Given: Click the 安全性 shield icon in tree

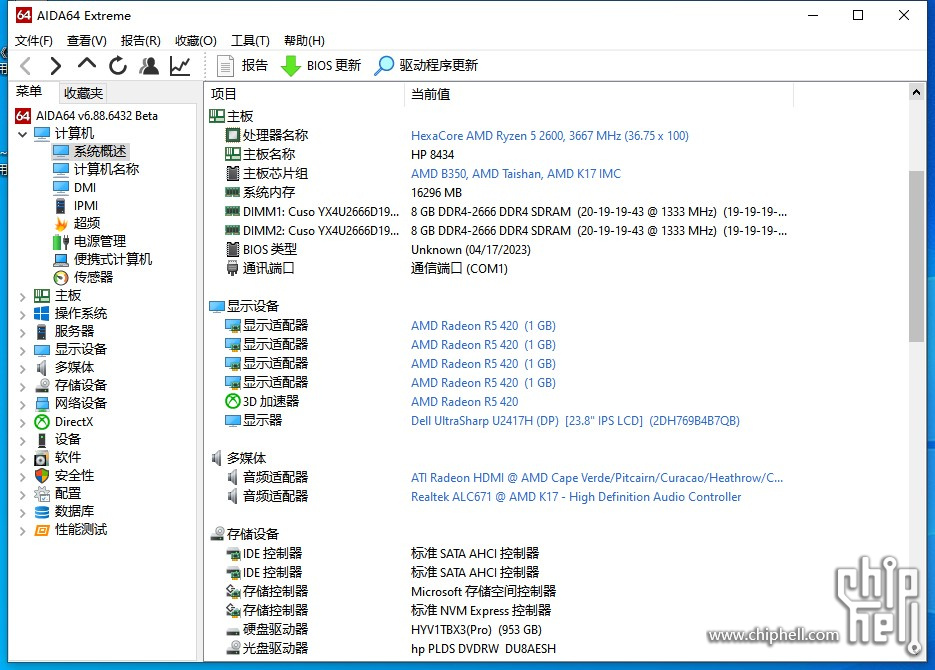Looking at the screenshot, I should coord(42,476).
